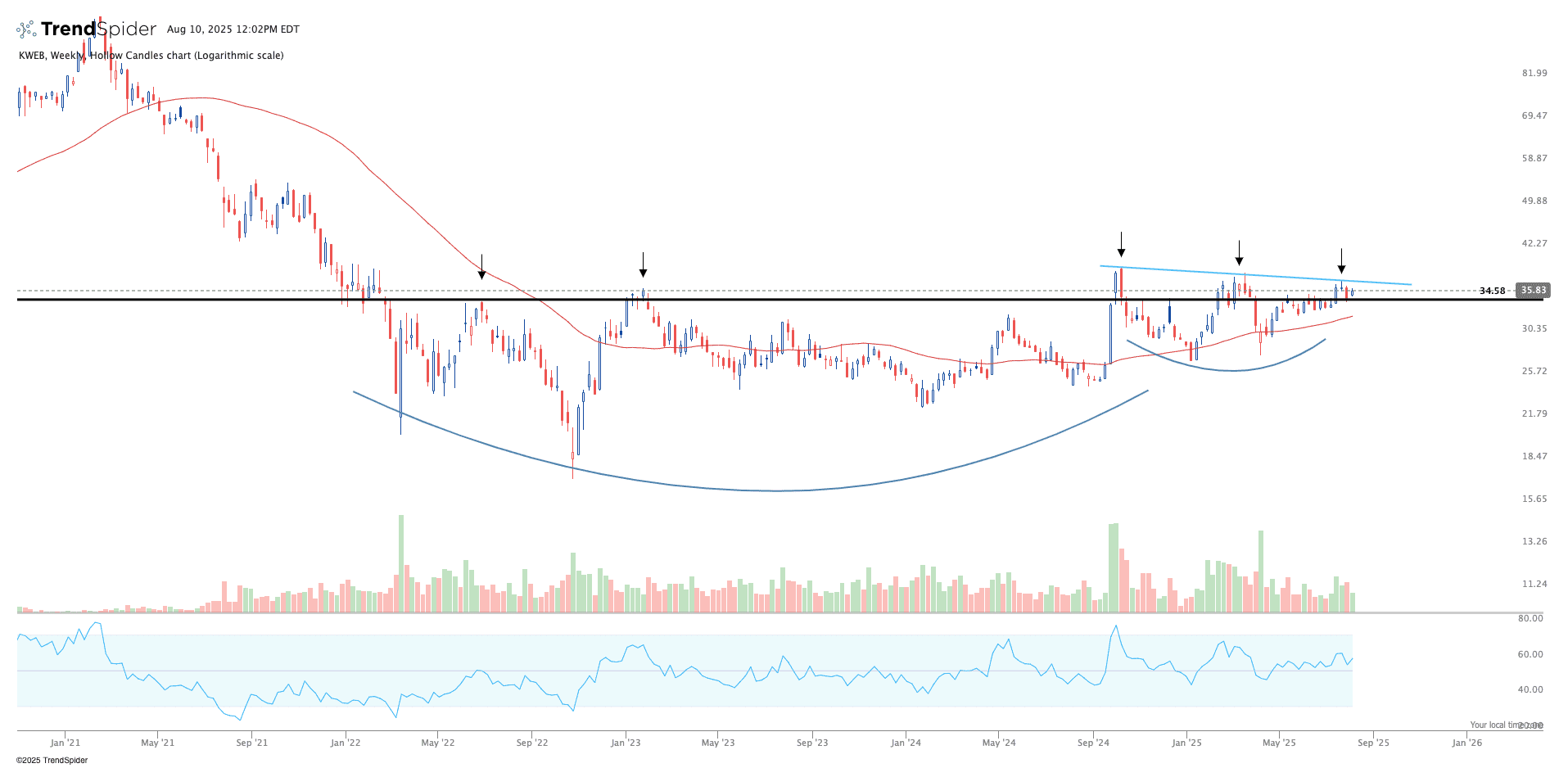Click the black arrow above the mid-2022 peak
Screen dimensions: 1568x768
(x=482, y=267)
